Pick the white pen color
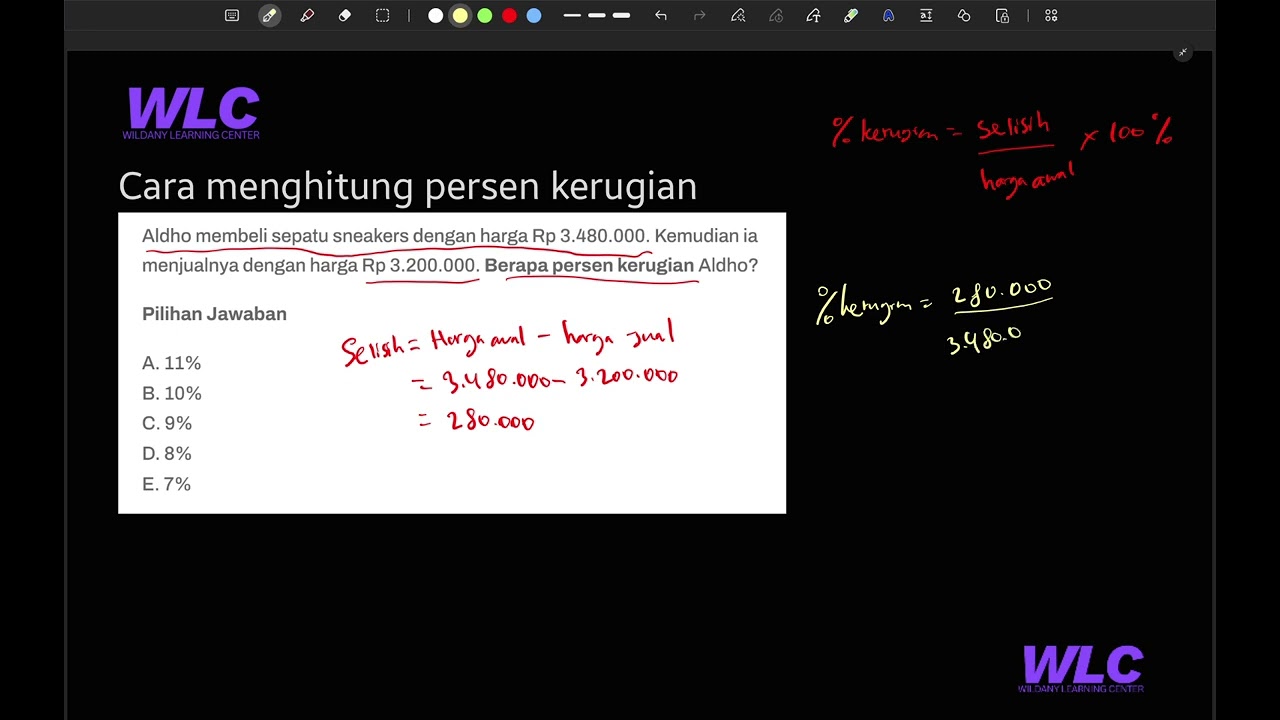1280x720 pixels. coord(435,16)
